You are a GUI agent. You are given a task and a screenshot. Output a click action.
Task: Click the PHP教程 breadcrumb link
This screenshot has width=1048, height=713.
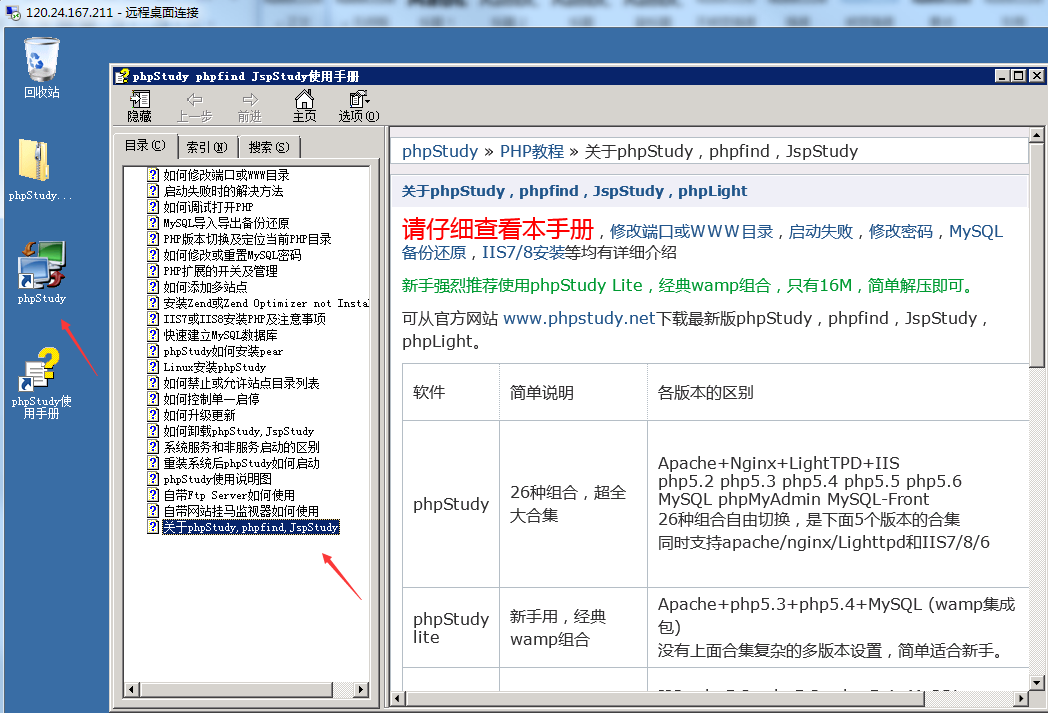coord(531,151)
